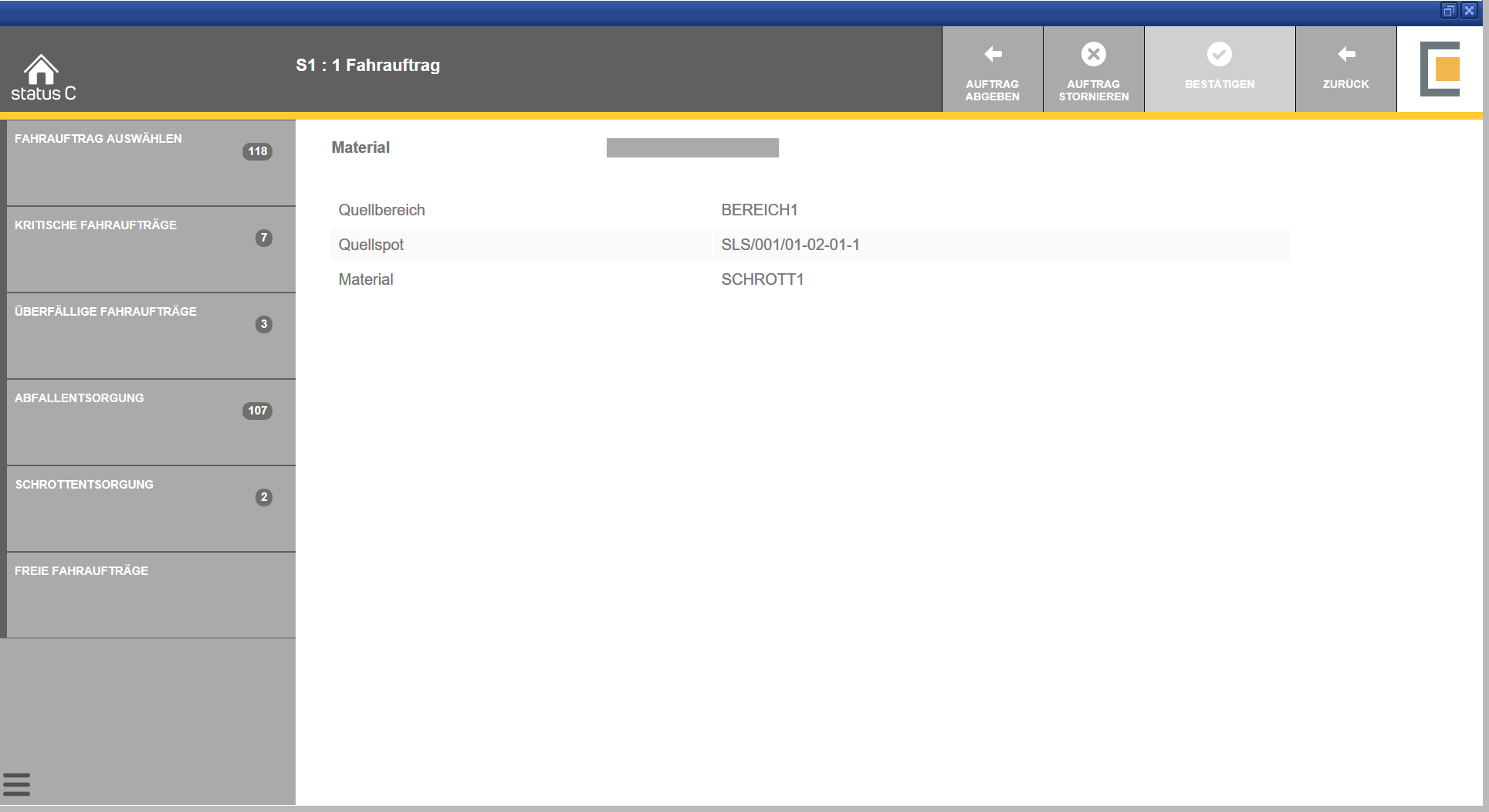Click the 118 badge on Fahrauftrag Auswählen
The height and width of the screenshot is (812, 1489).
click(x=257, y=151)
